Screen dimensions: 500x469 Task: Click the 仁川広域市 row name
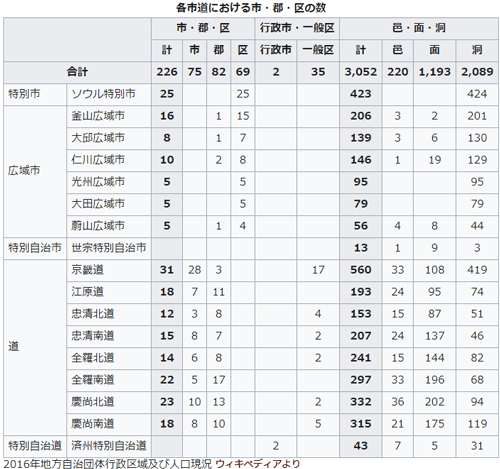click(98, 160)
